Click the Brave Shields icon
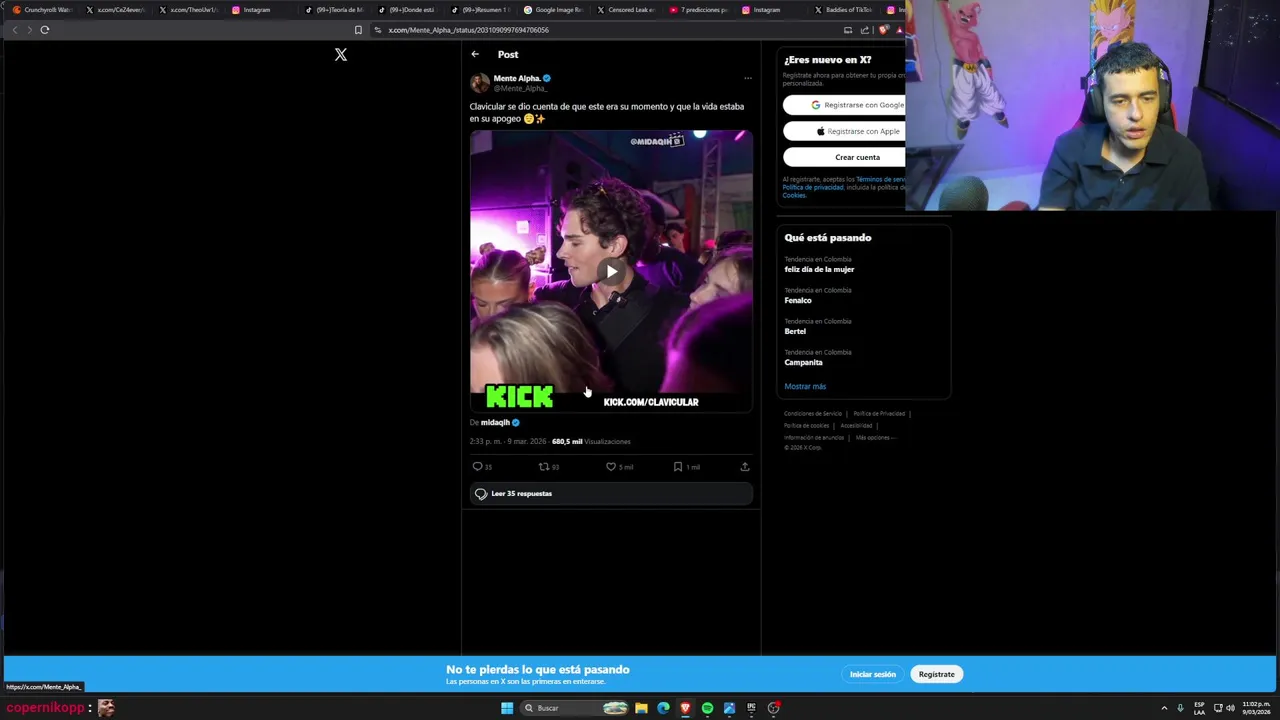Viewport: 1280px width, 720px height. point(883,30)
